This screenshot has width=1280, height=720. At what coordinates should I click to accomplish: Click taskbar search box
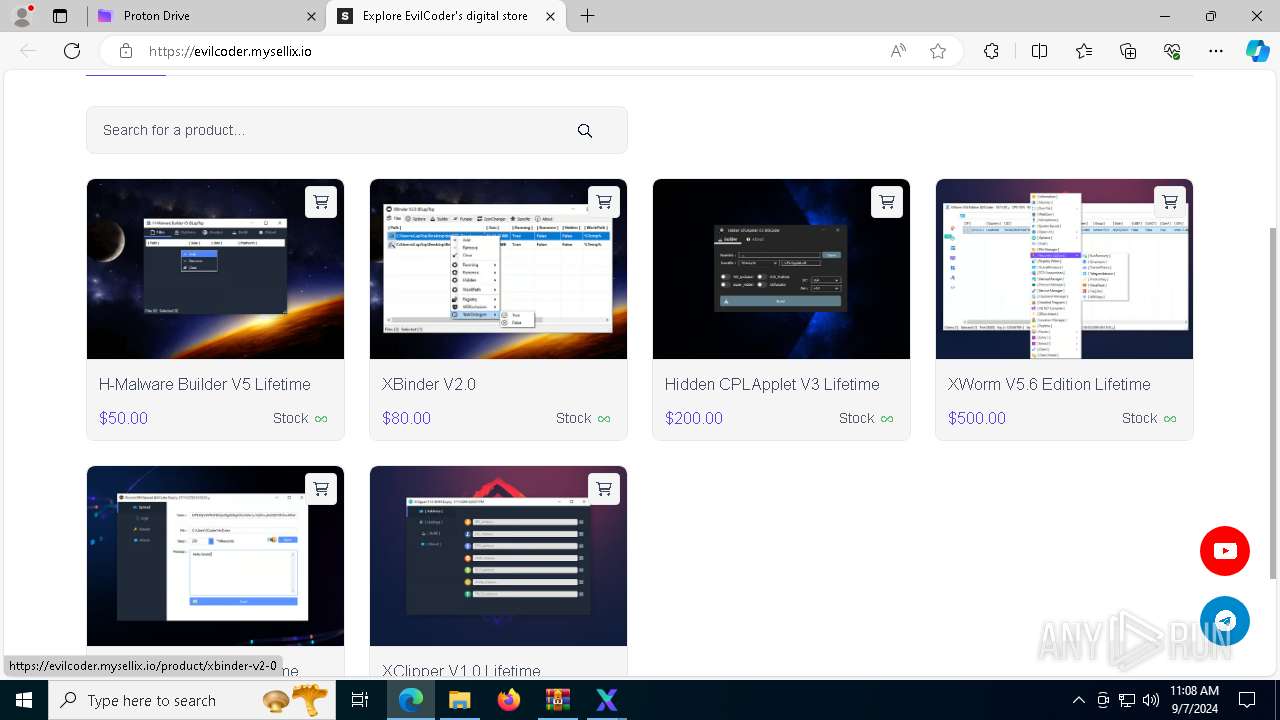click(x=192, y=700)
